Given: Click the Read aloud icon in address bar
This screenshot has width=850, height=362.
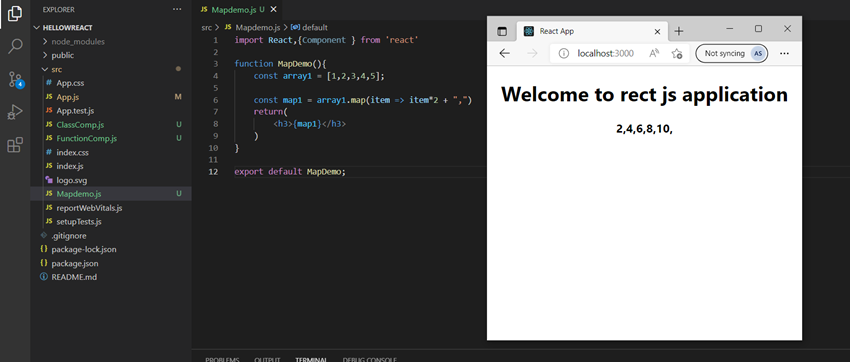Looking at the screenshot, I should coord(654,53).
